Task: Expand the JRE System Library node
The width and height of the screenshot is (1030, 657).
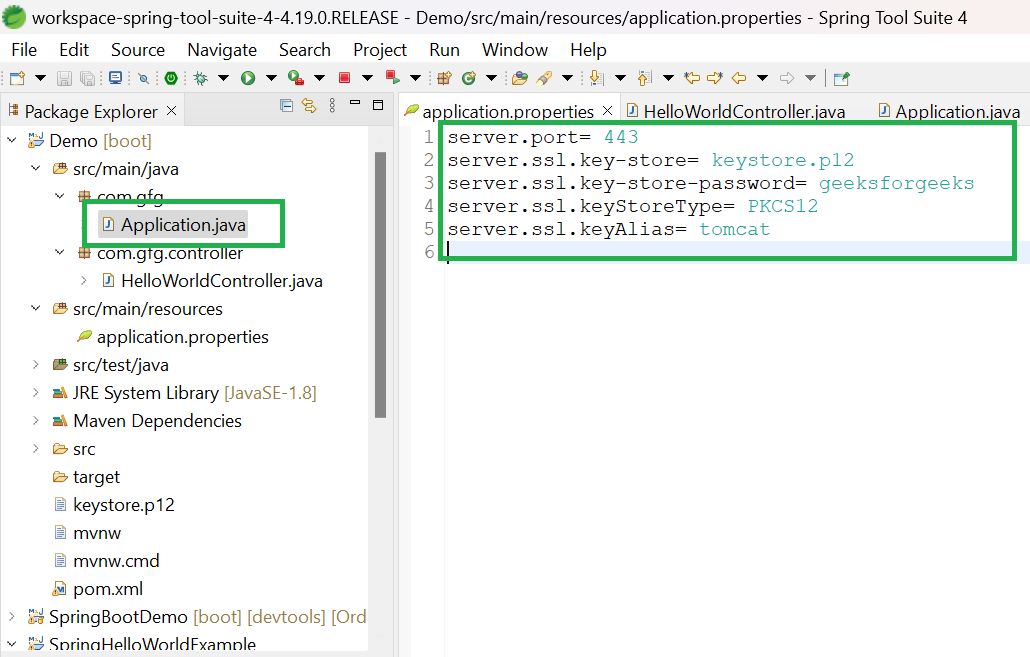Action: click(x=35, y=392)
